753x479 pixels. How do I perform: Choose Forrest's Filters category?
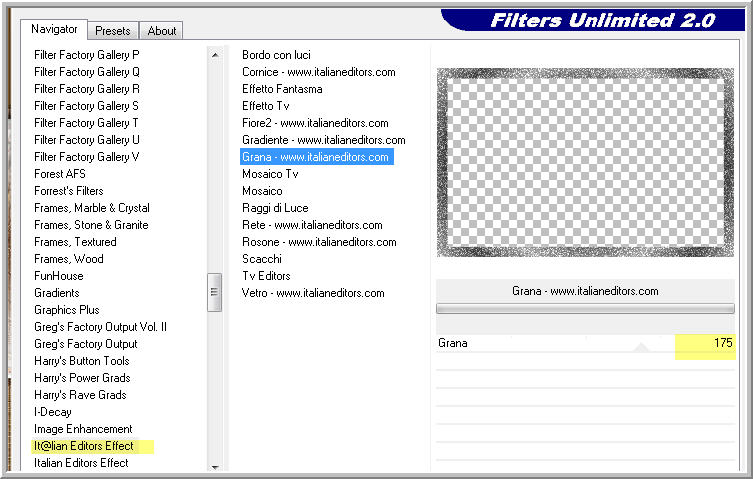(x=69, y=191)
